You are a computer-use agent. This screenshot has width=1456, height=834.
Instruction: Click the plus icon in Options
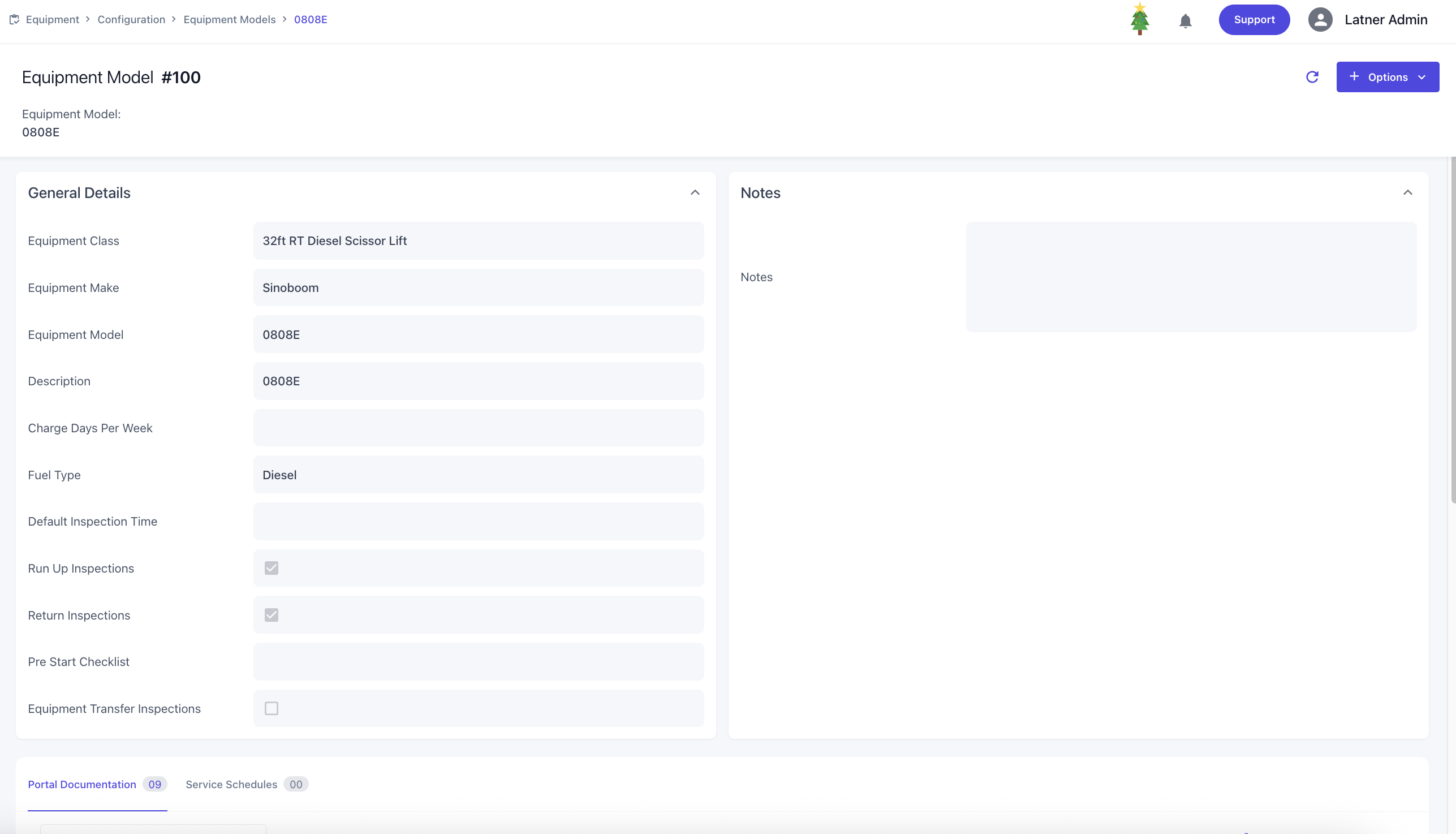[x=1354, y=77]
